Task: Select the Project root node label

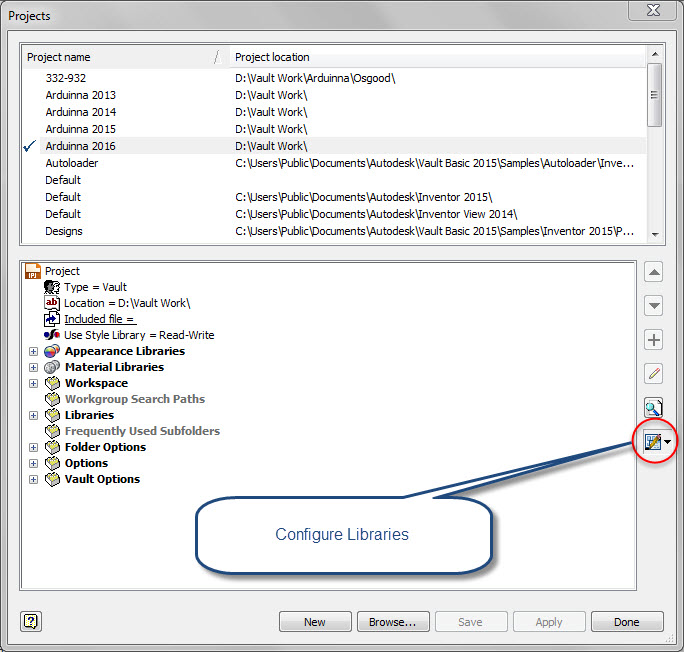Action: (62, 271)
